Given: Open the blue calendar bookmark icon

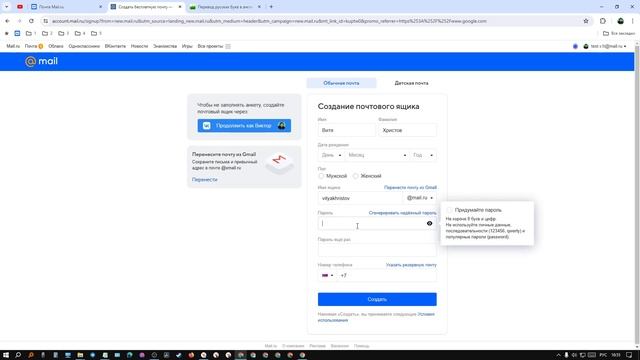Looking at the screenshot, I should click(x=17, y=33).
